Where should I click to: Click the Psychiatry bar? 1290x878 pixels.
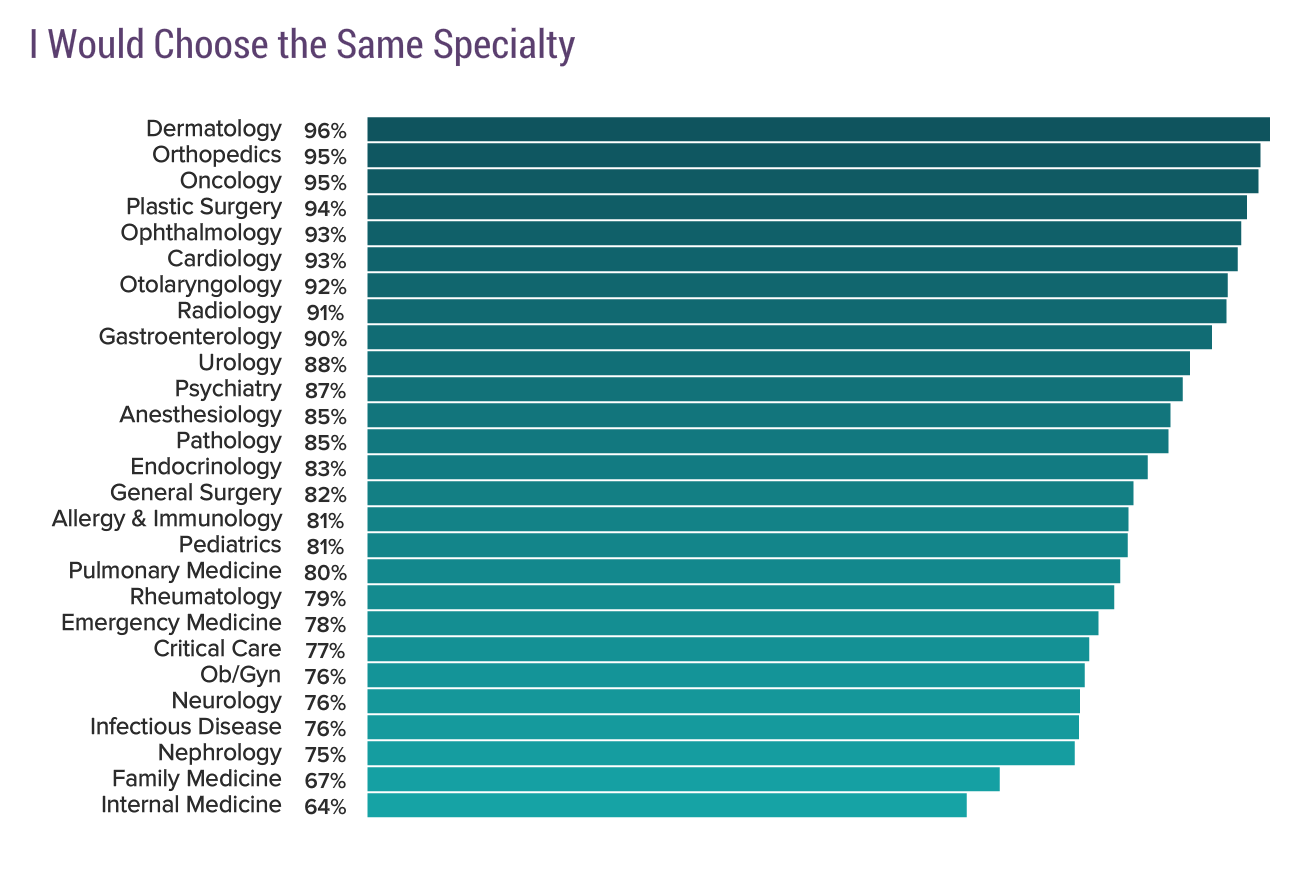tap(775, 389)
